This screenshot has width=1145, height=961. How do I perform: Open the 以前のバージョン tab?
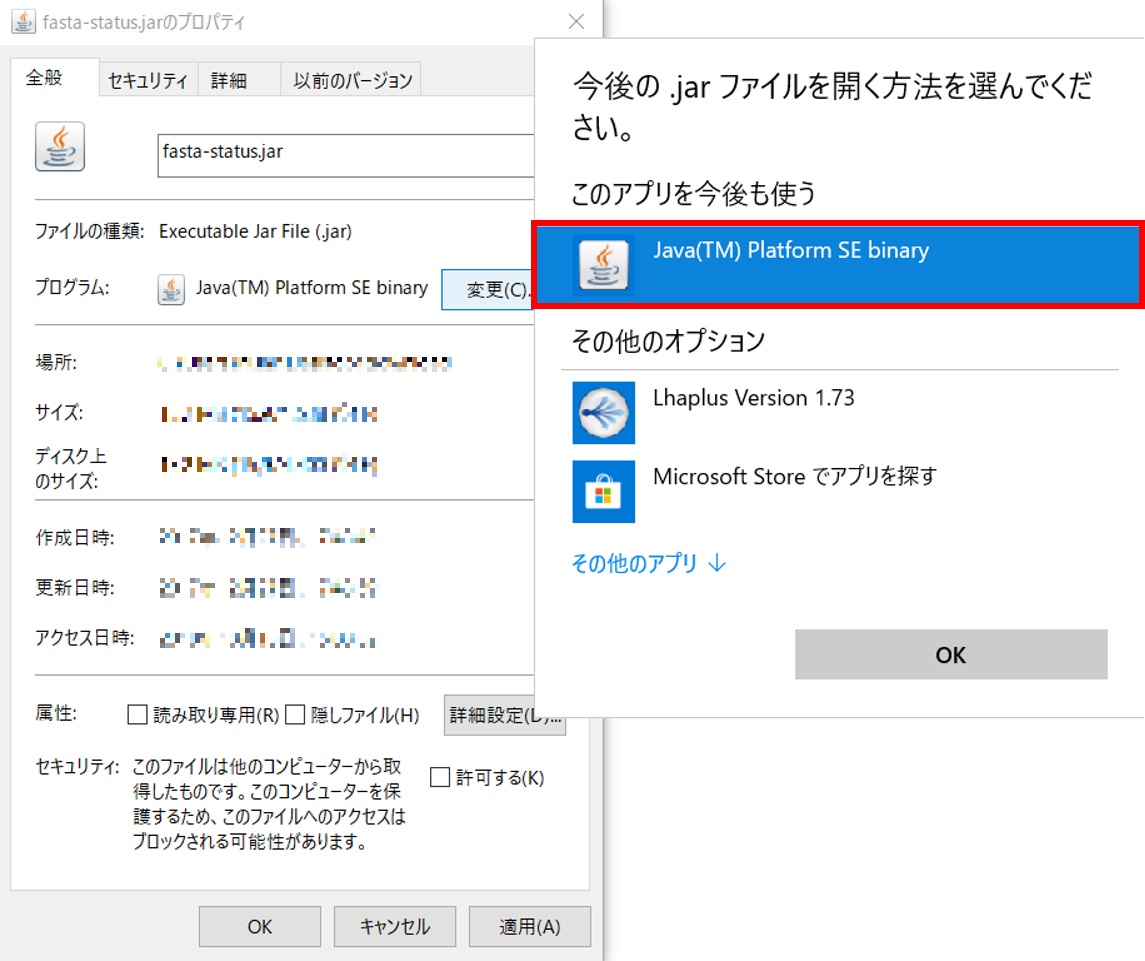[x=352, y=81]
